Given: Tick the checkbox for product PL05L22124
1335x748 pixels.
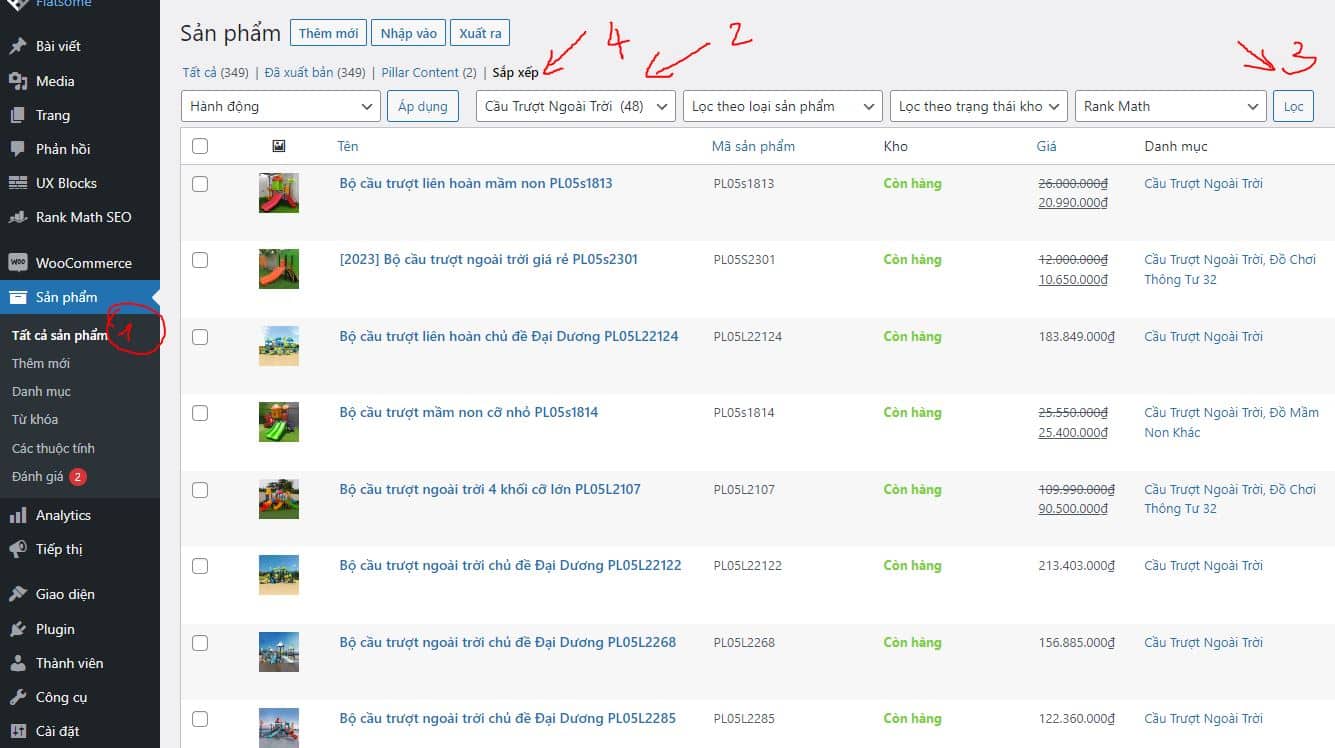Looking at the screenshot, I should [200, 337].
